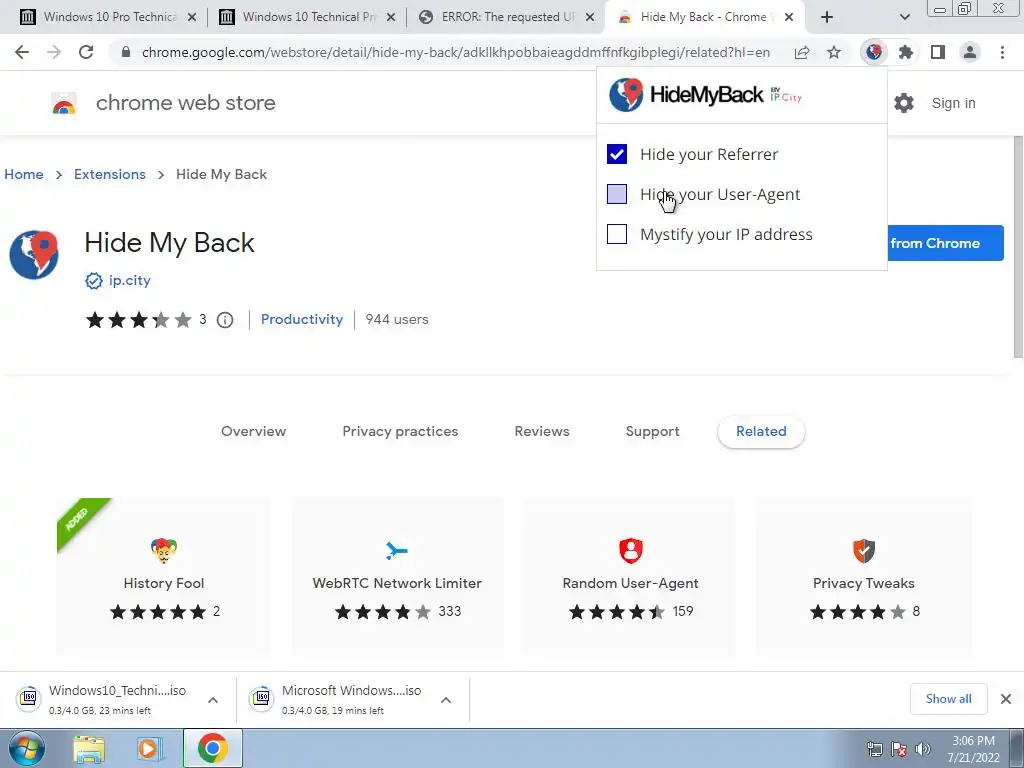Image resolution: width=1024 pixels, height=768 pixels.
Task: Open the network tray icon
Action: tap(874, 749)
